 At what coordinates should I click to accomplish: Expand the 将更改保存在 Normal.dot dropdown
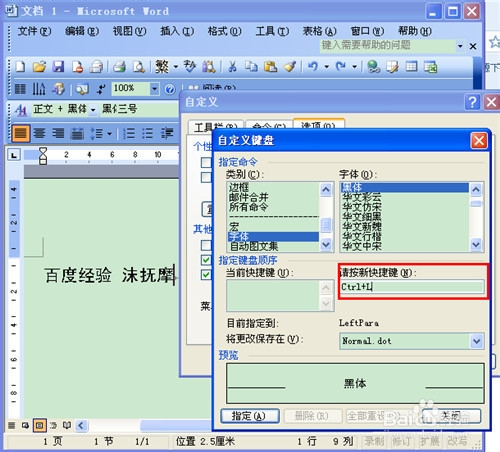tap(477, 341)
